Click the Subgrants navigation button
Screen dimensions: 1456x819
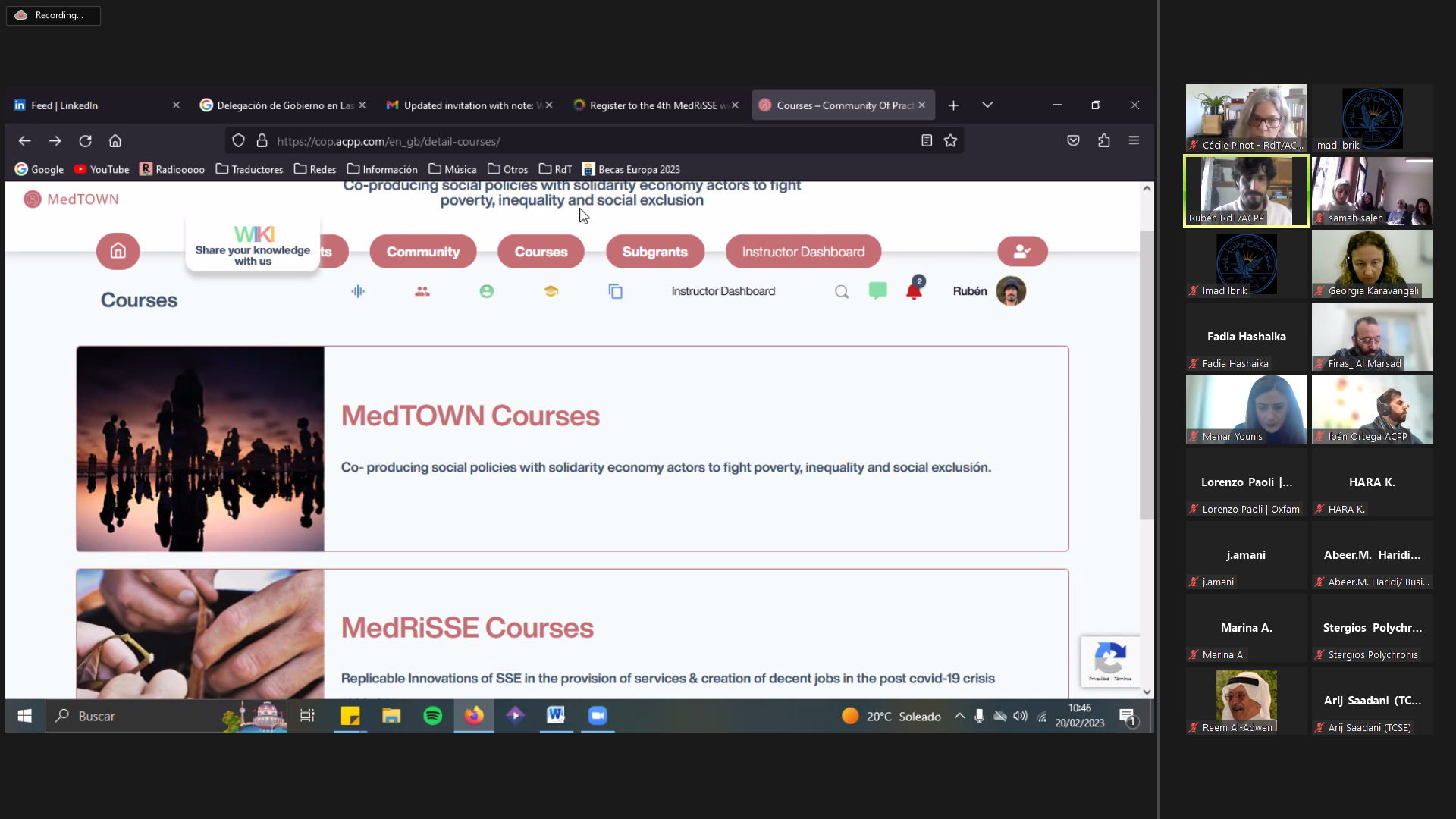pos(655,252)
